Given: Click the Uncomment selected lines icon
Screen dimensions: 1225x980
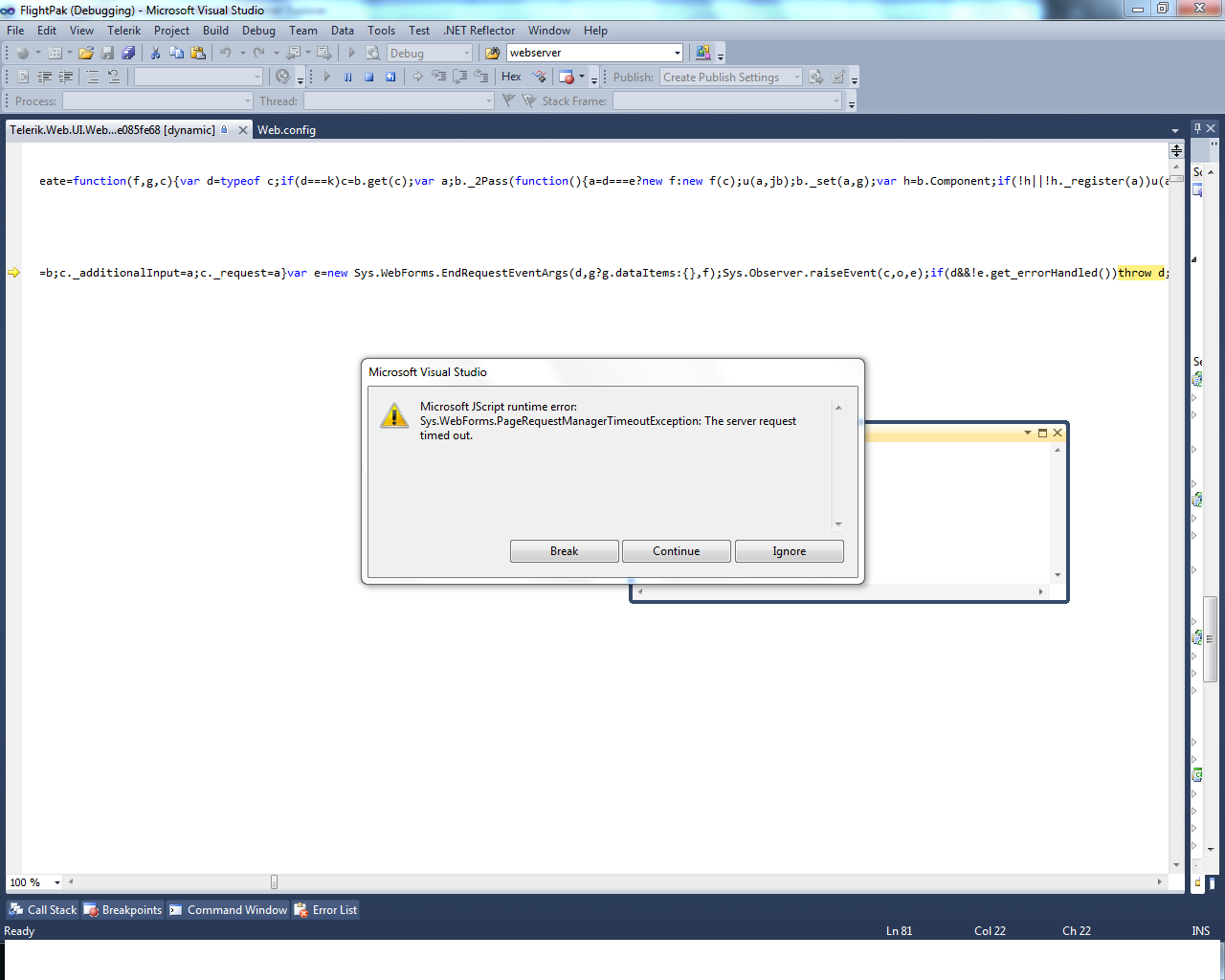Looking at the screenshot, I should click(x=114, y=78).
